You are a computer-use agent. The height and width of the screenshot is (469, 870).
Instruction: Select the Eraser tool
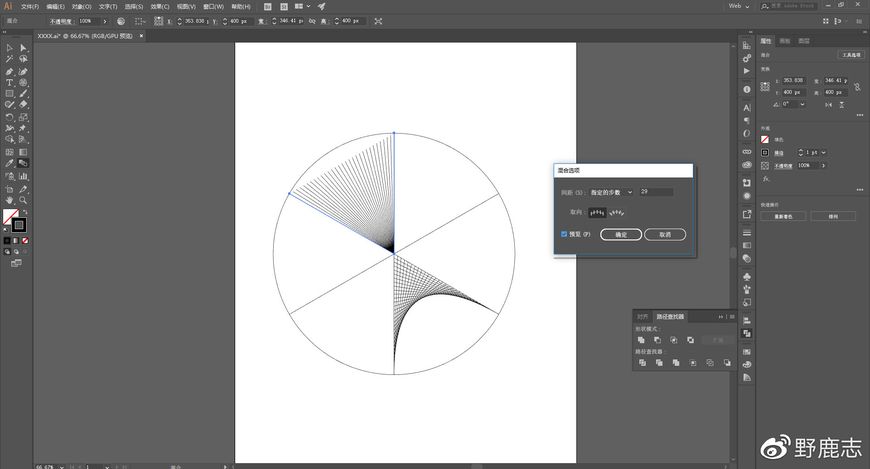pyautogui.click(x=23, y=104)
